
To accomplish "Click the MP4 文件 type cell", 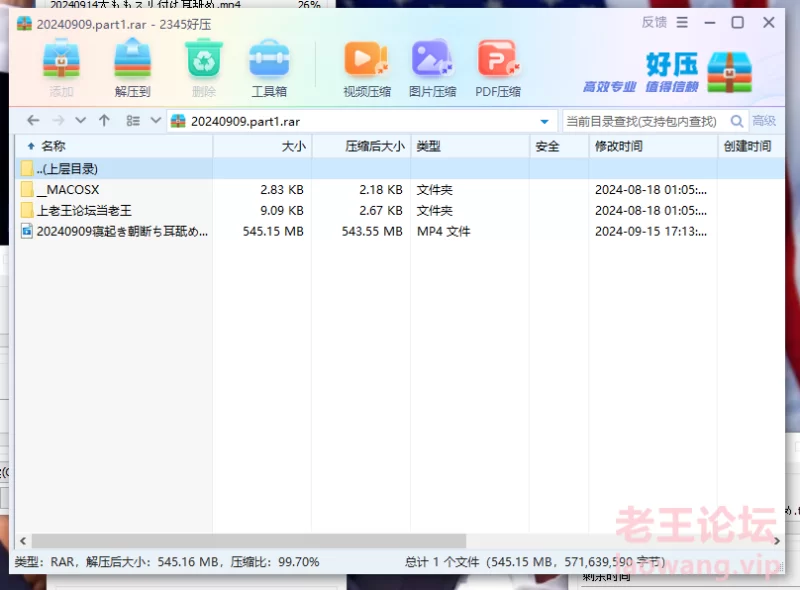I will [443, 231].
